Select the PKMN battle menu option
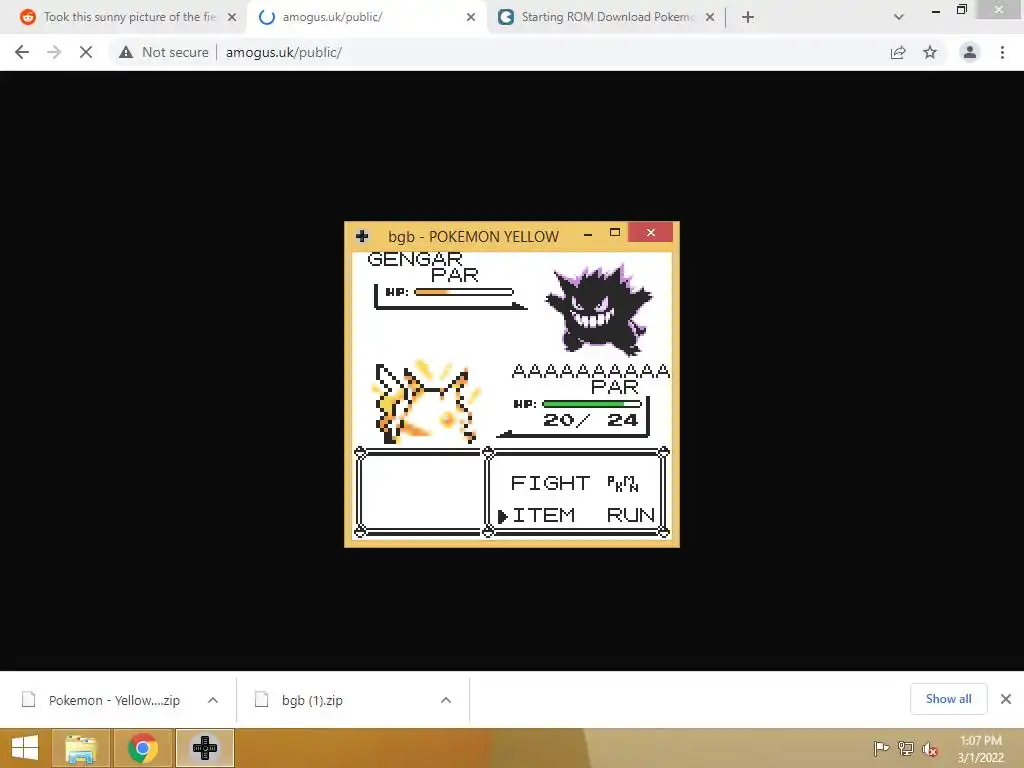Image resolution: width=1024 pixels, height=768 pixels. point(622,483)
